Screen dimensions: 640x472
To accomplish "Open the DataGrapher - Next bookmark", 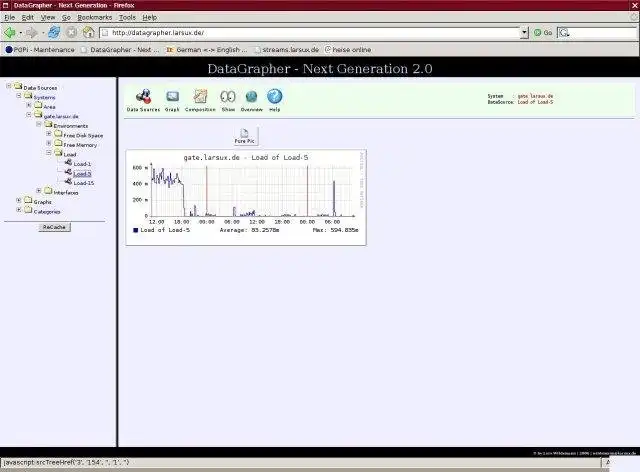I will 120,49.
